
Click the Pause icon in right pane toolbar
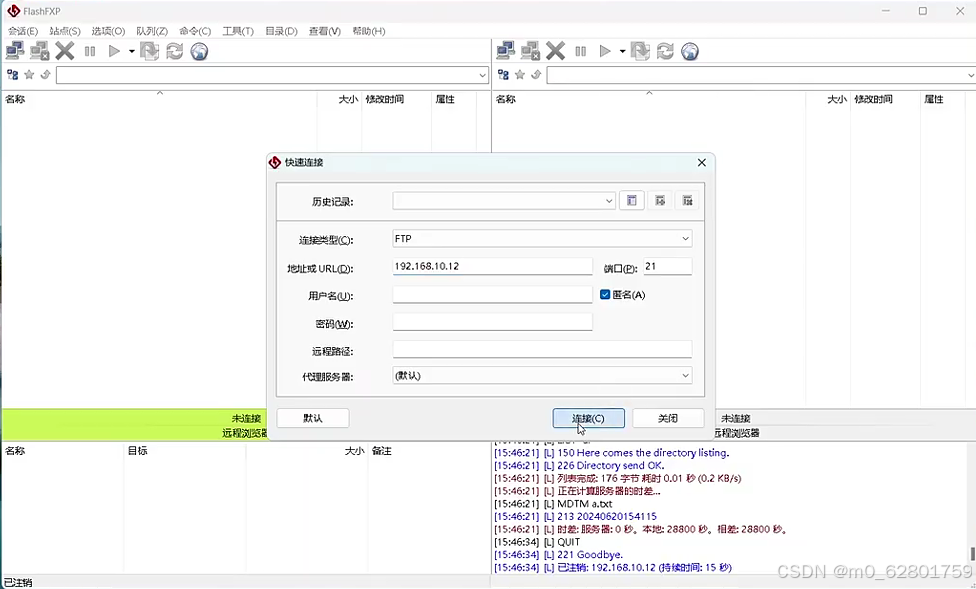pyautogui.click(x=581, y=51)
